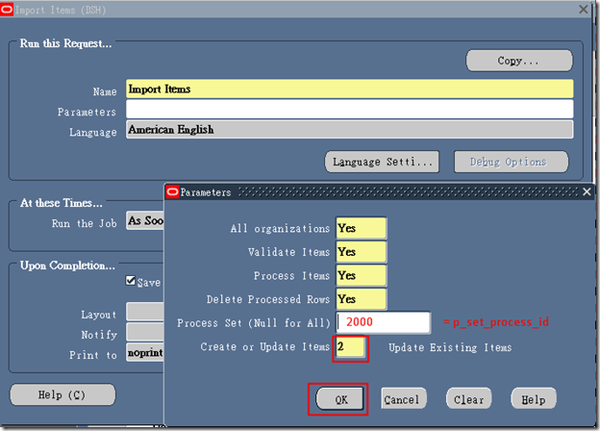The height and width of the screenshot is (431, 600).
Task: Click the All organizations field
Action: [x=361, y=228]
